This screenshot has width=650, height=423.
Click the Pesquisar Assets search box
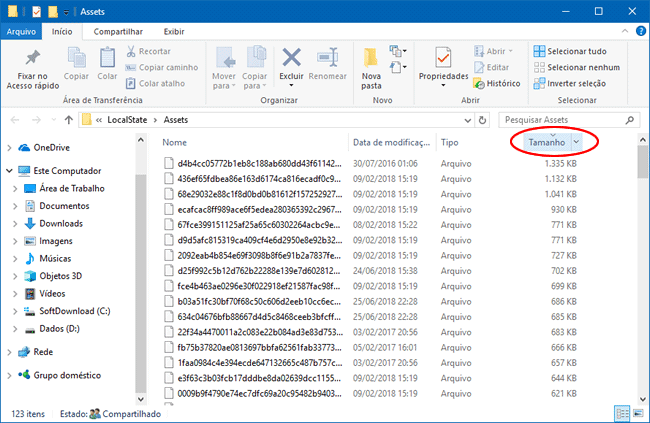(564, 120)
